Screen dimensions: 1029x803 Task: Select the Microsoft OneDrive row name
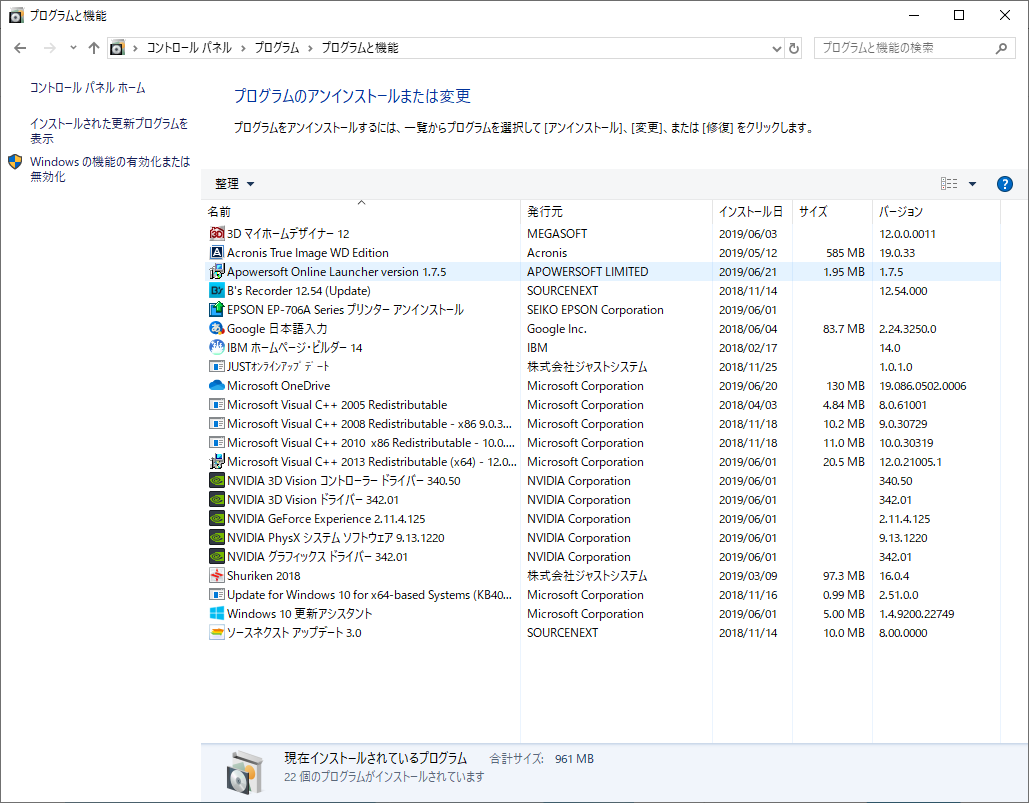[278, 386]
